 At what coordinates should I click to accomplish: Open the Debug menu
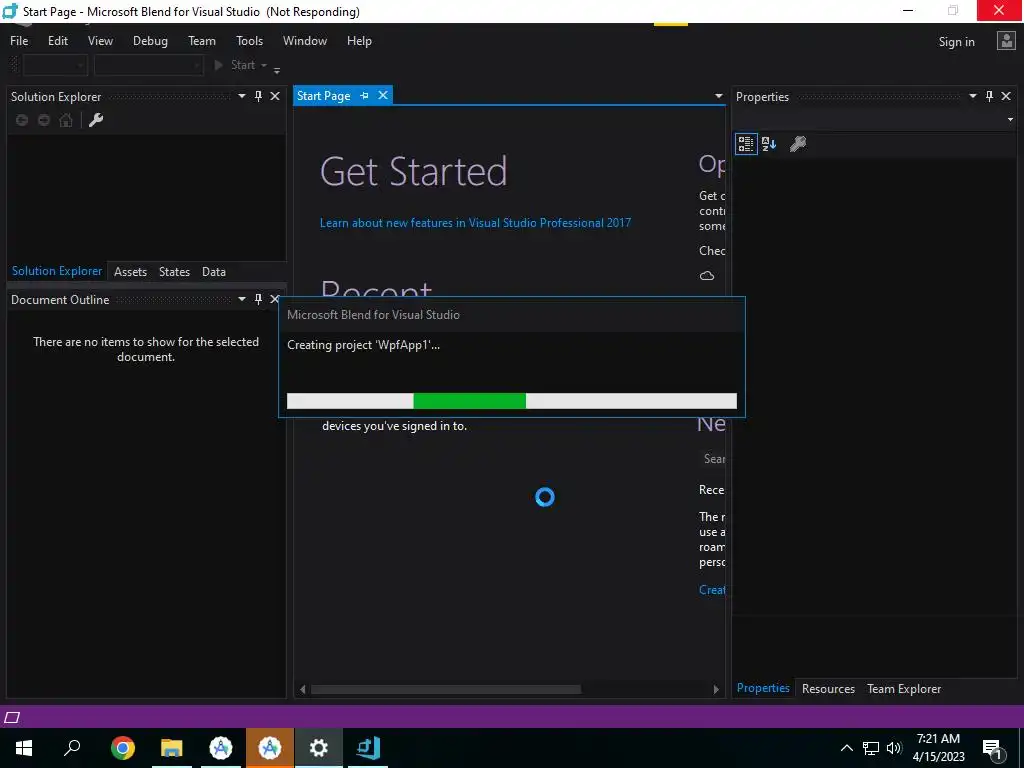point(150,40)
